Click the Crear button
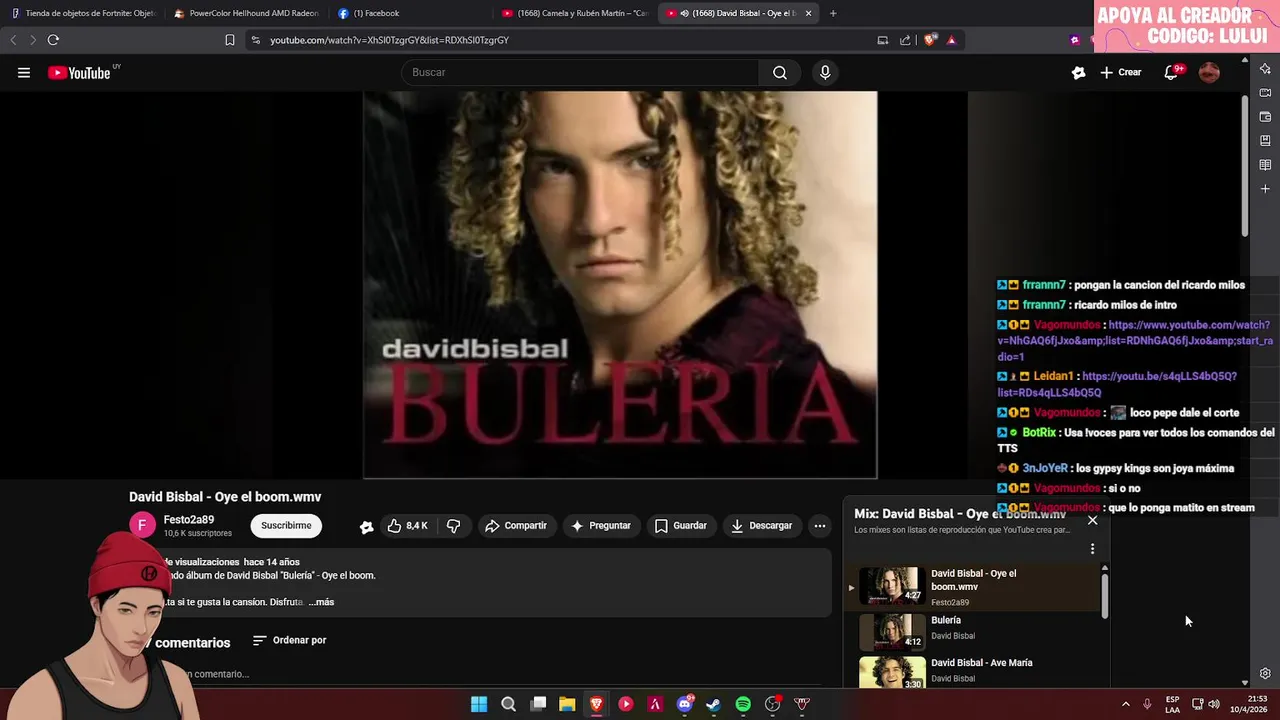The image size is (1280, 720). click(x=1121, y=72)
